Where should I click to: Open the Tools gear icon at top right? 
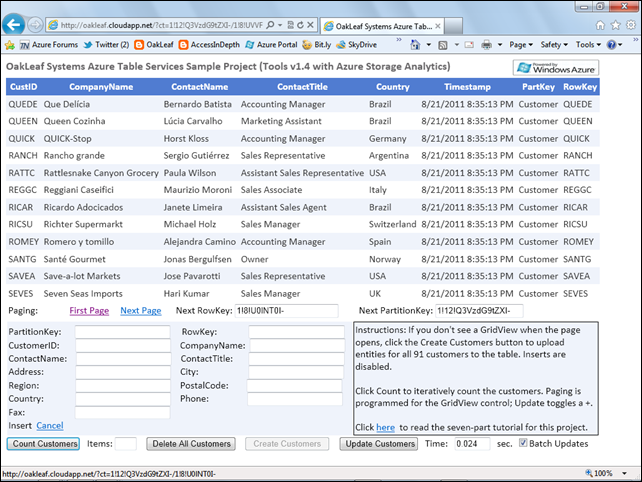[631, 25]
